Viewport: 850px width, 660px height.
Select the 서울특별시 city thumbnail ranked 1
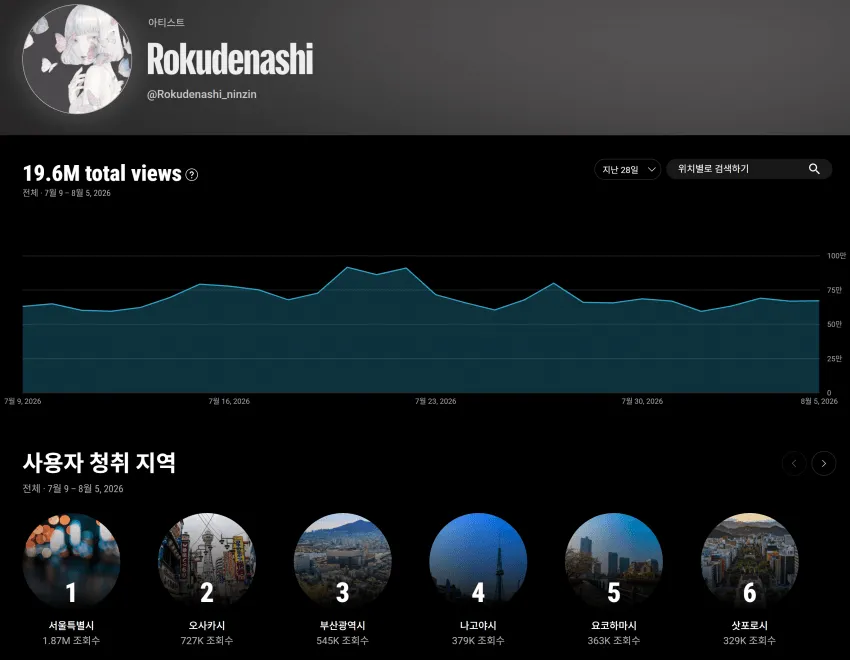tap(71, 561)
